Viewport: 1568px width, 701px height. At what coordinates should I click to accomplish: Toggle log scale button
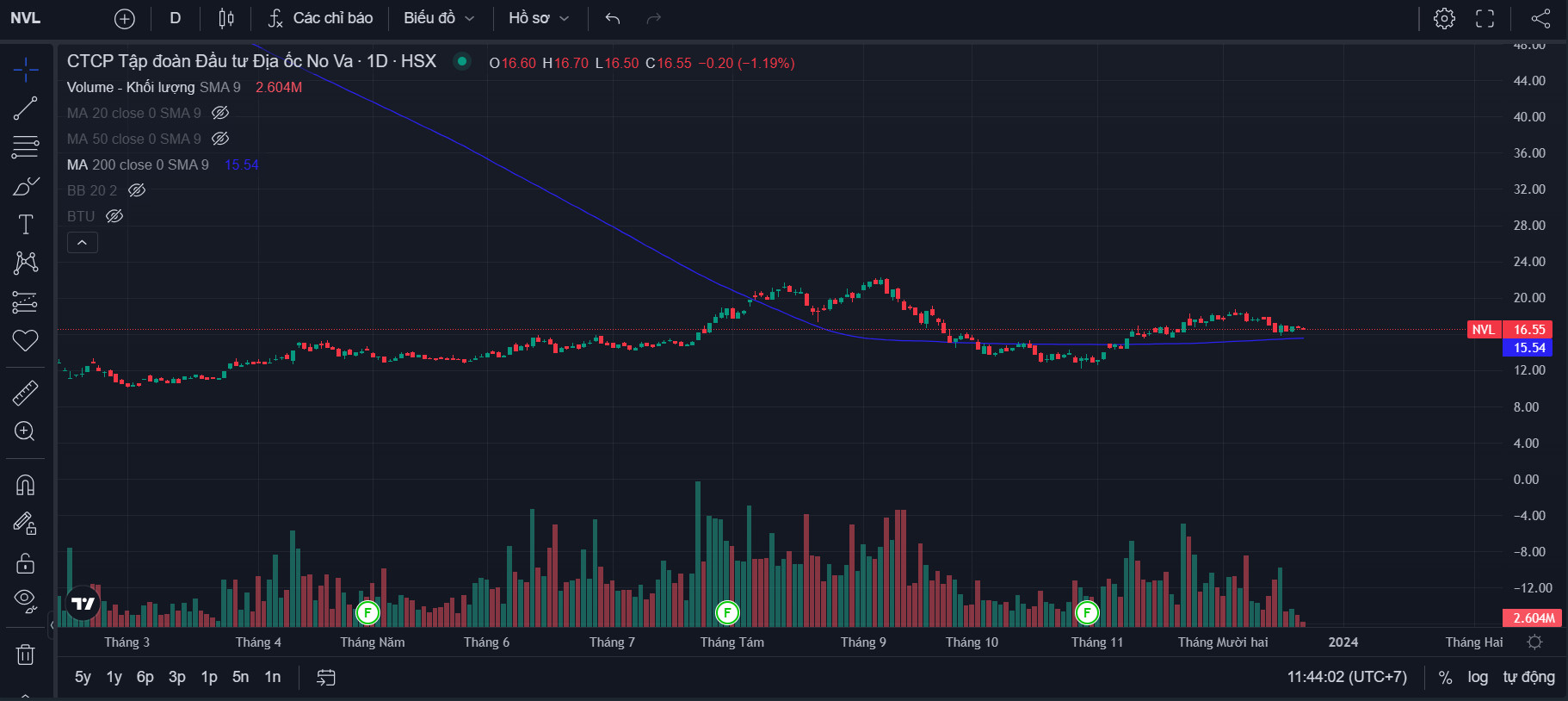1478,677
